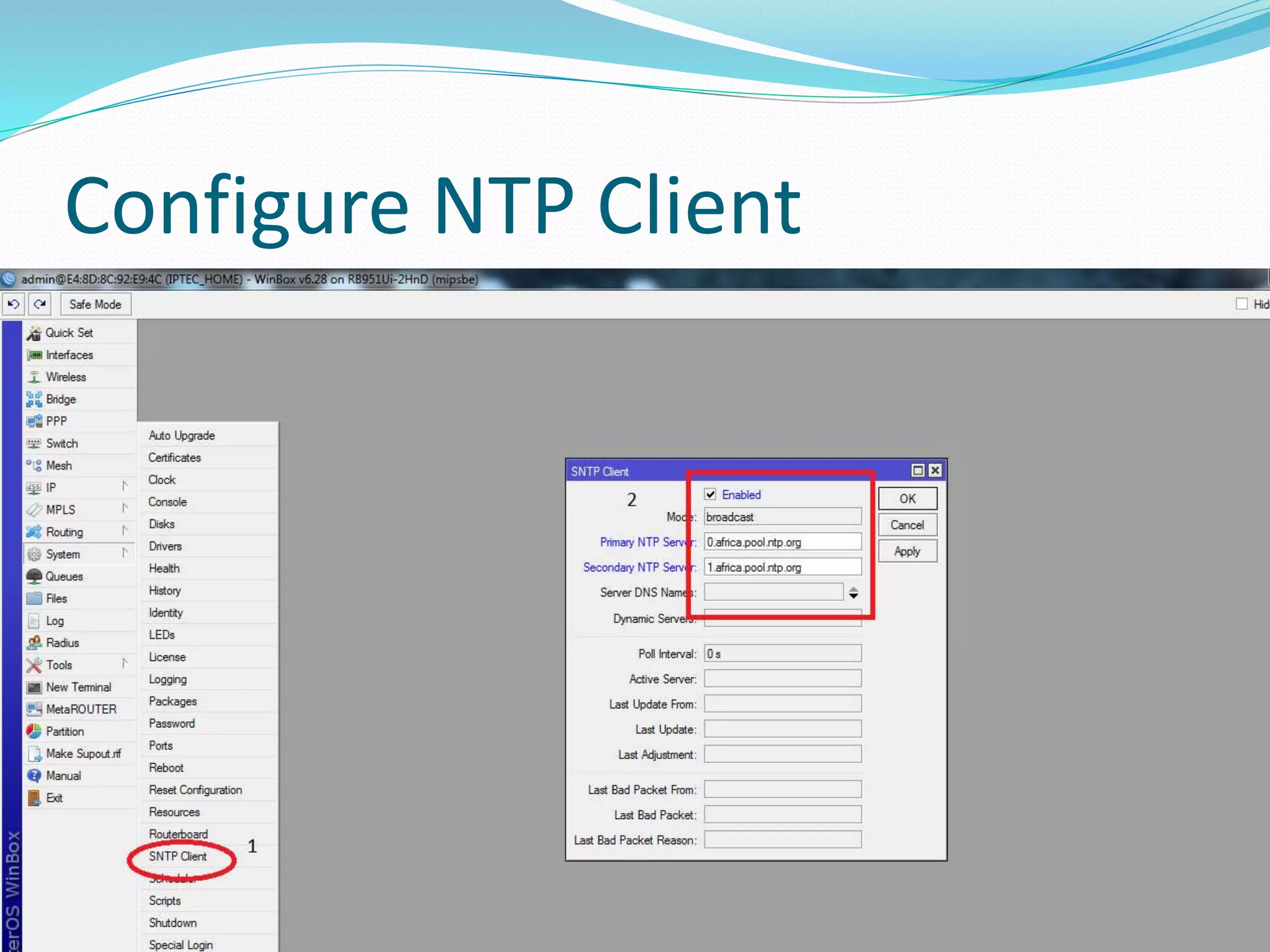Open Reboot from the System submenu
1270x952 pixels.
pyautogui.click(x=166, y=768)
